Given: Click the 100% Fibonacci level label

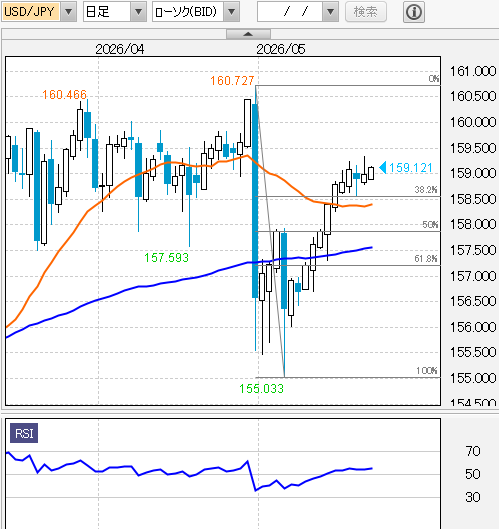Looking at the screenshot, I should [x=427, y=371].
